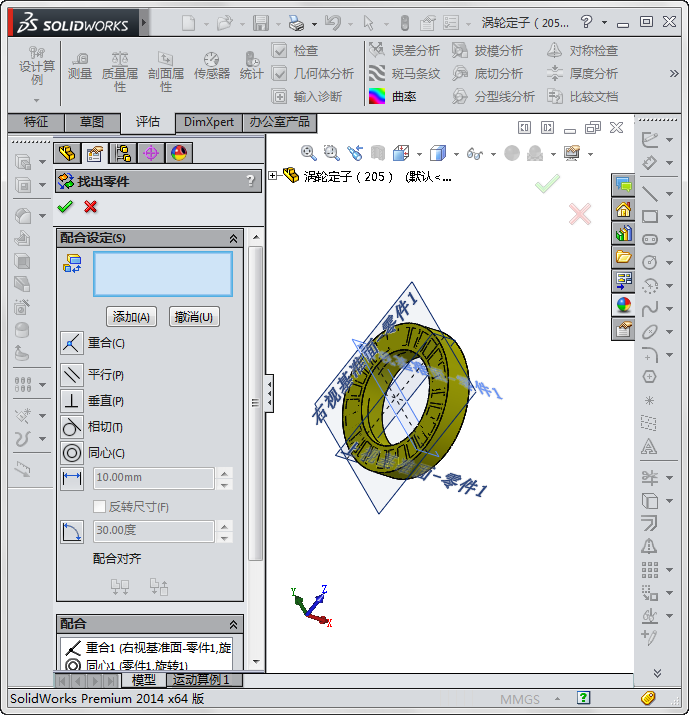Open 质量属性 mass properties tool

[120, 64]
